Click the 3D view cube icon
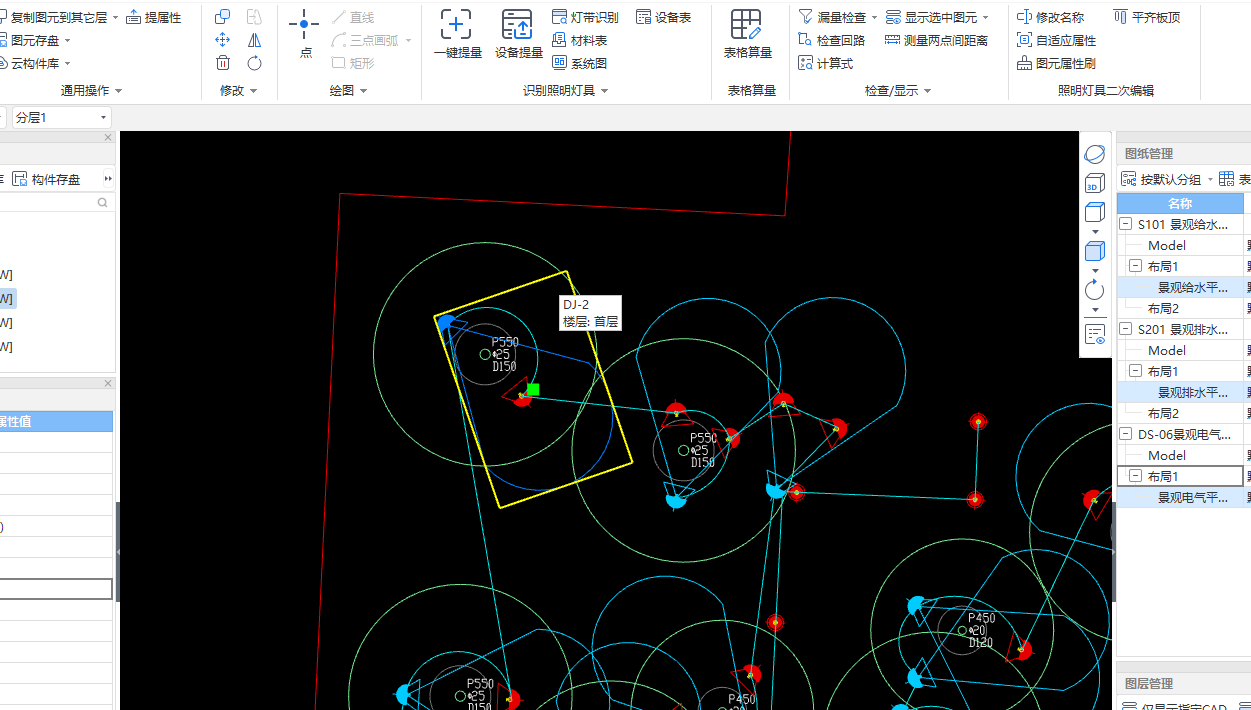This screenshot has height=710, width=1251. click(x=1095, y=183)
